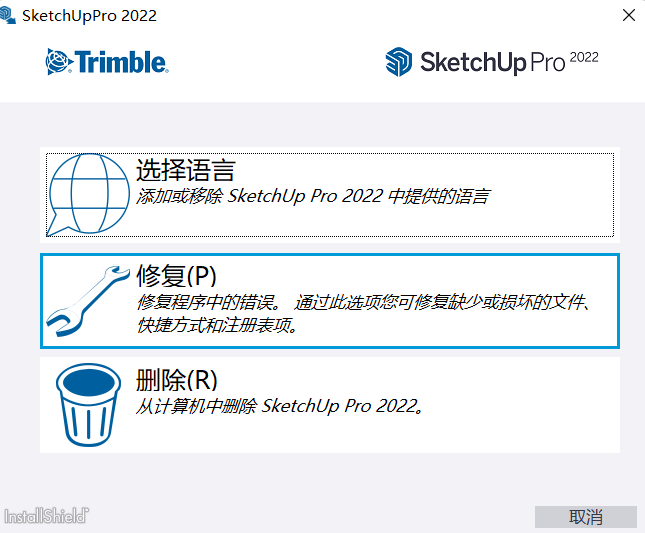Close the SketchUp Pro installer window
This screenshot has height=533, width=645.
(628, 16)
